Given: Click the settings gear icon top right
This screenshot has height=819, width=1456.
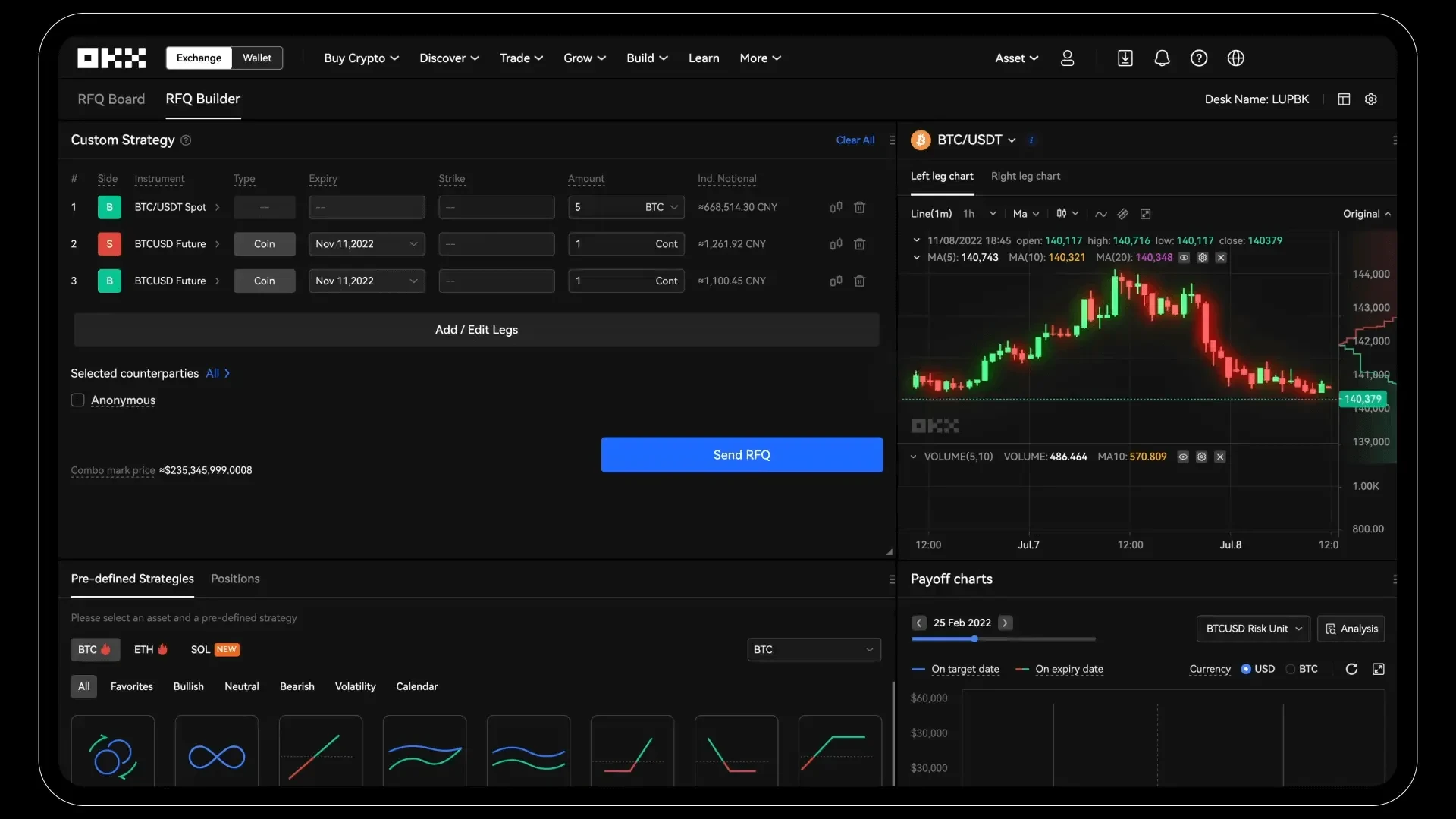Looking at the screenshot, I should 1371,99.
